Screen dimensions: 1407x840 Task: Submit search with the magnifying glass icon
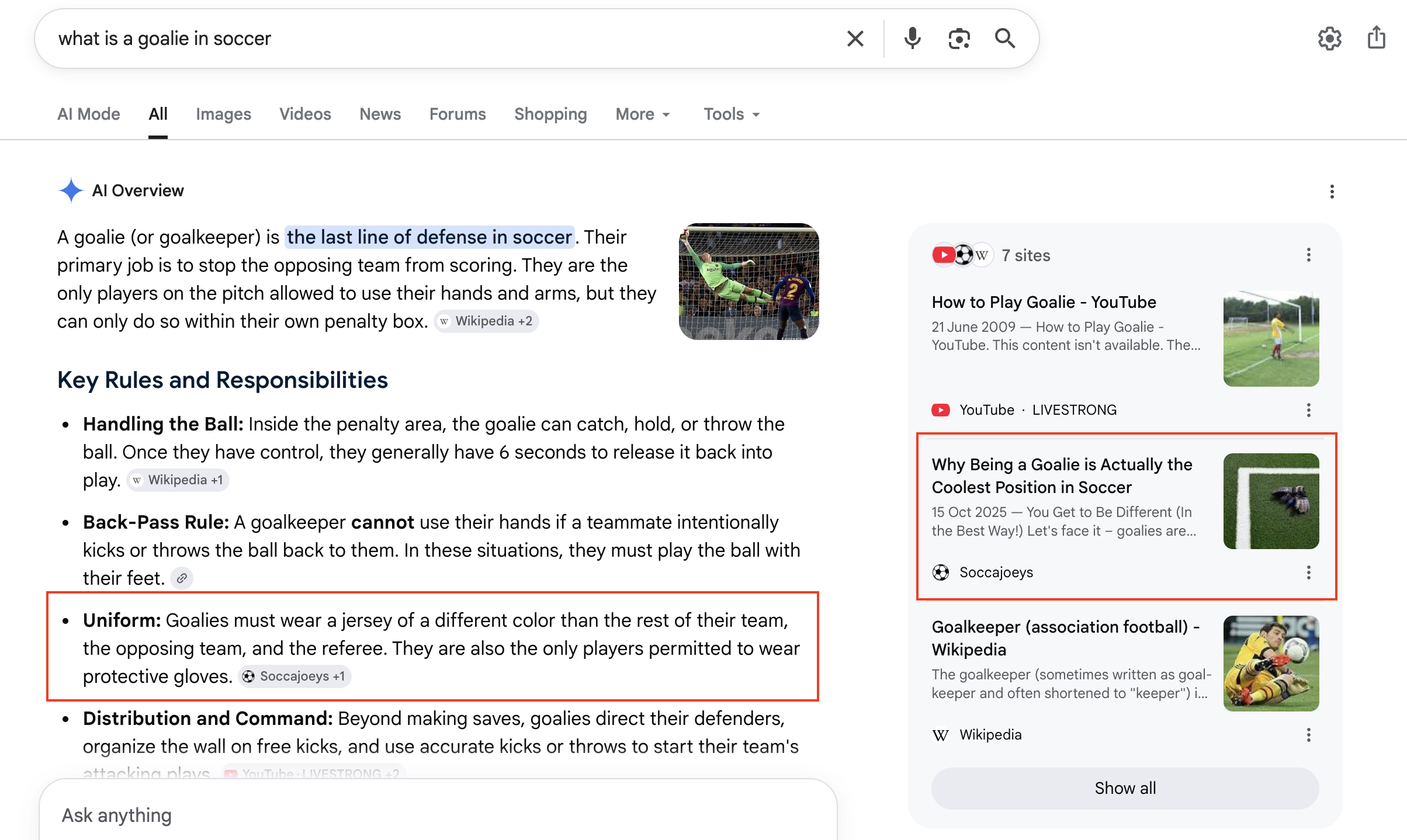(1005, 39)
